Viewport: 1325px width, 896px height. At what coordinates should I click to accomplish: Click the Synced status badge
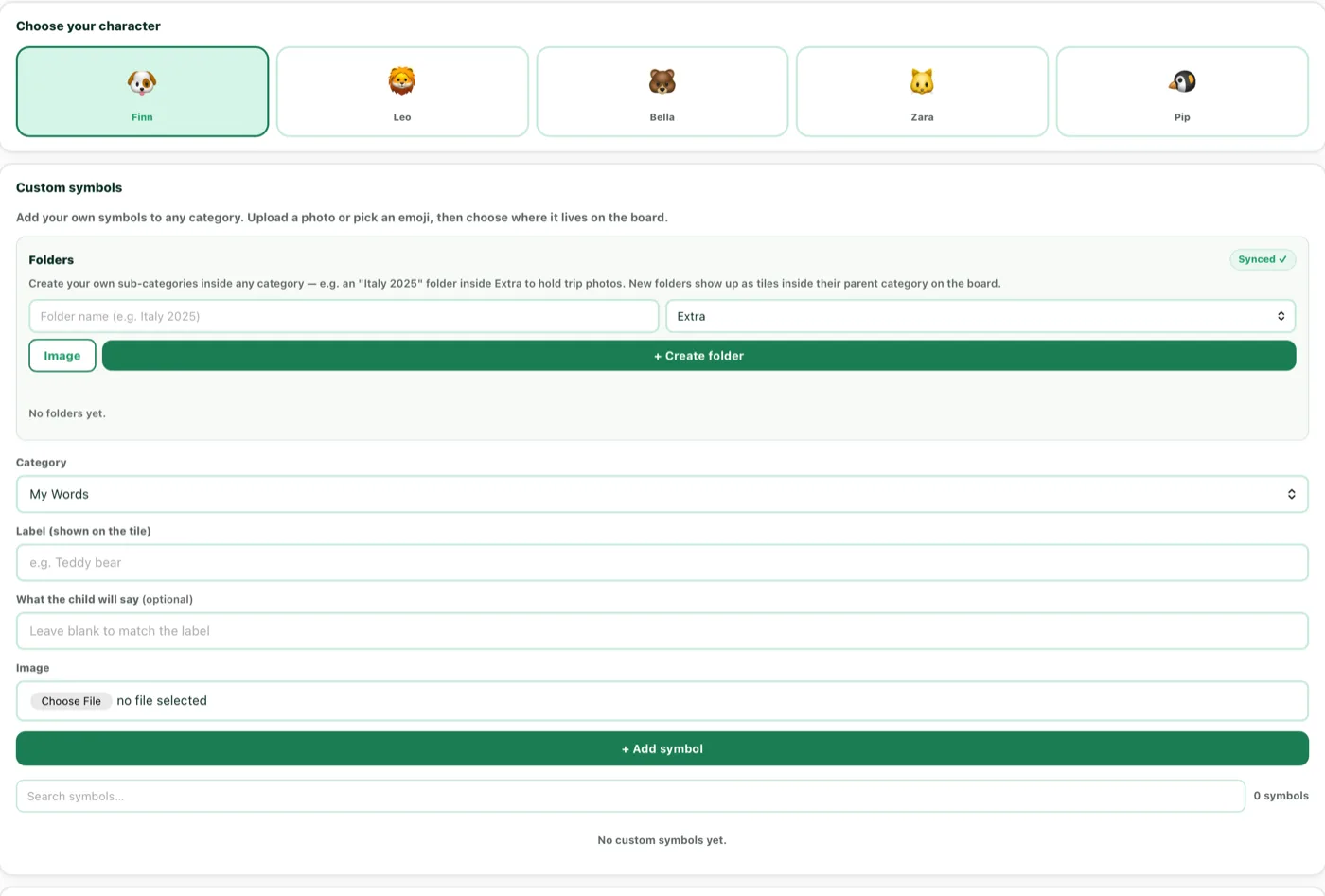click(x=1263, y=259)
